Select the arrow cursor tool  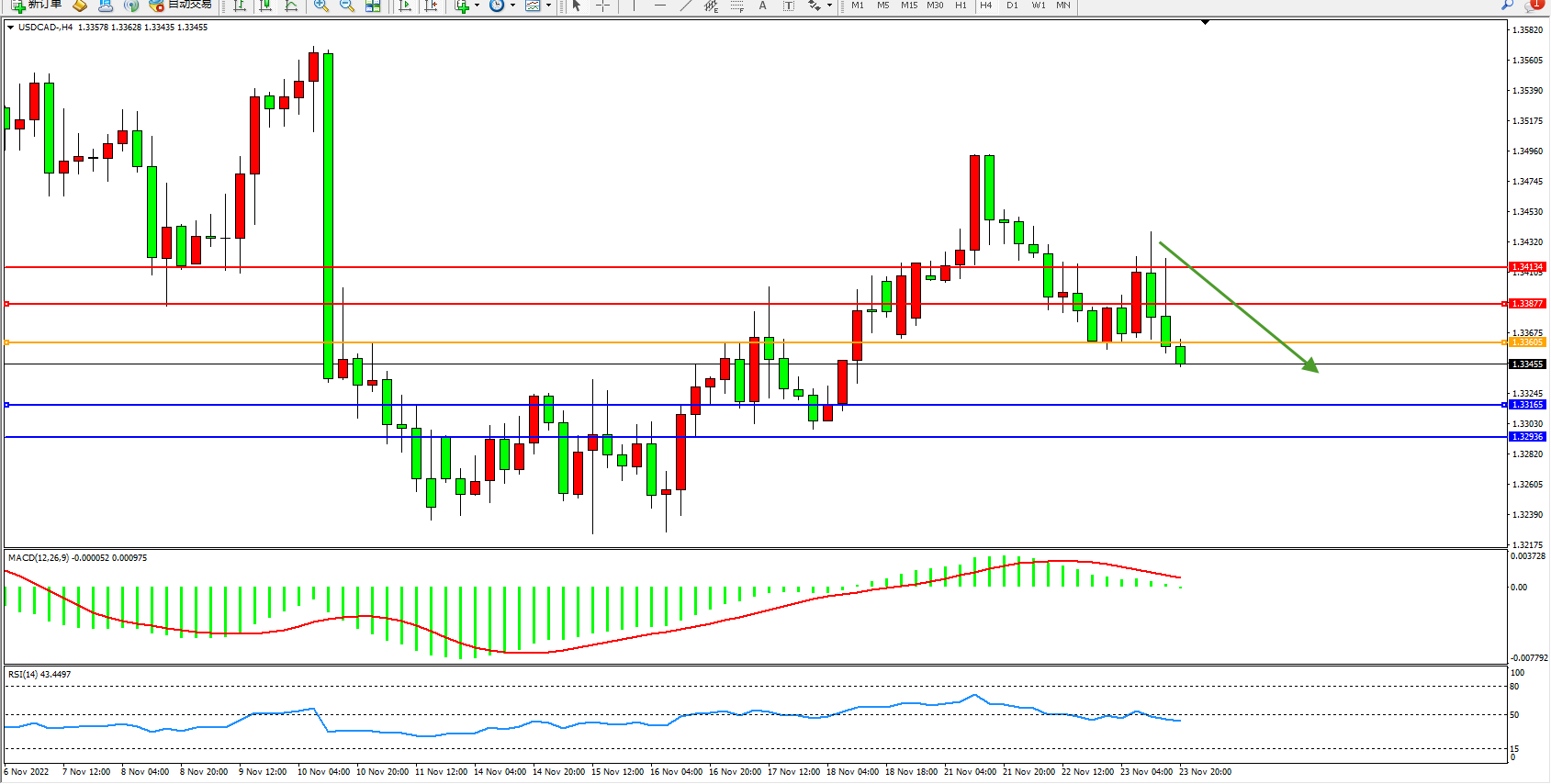577,6
